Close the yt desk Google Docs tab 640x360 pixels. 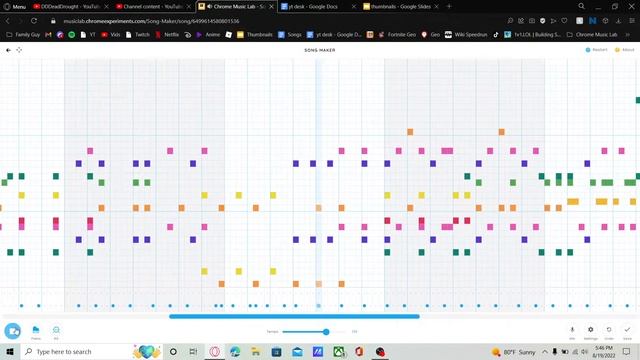353,7
